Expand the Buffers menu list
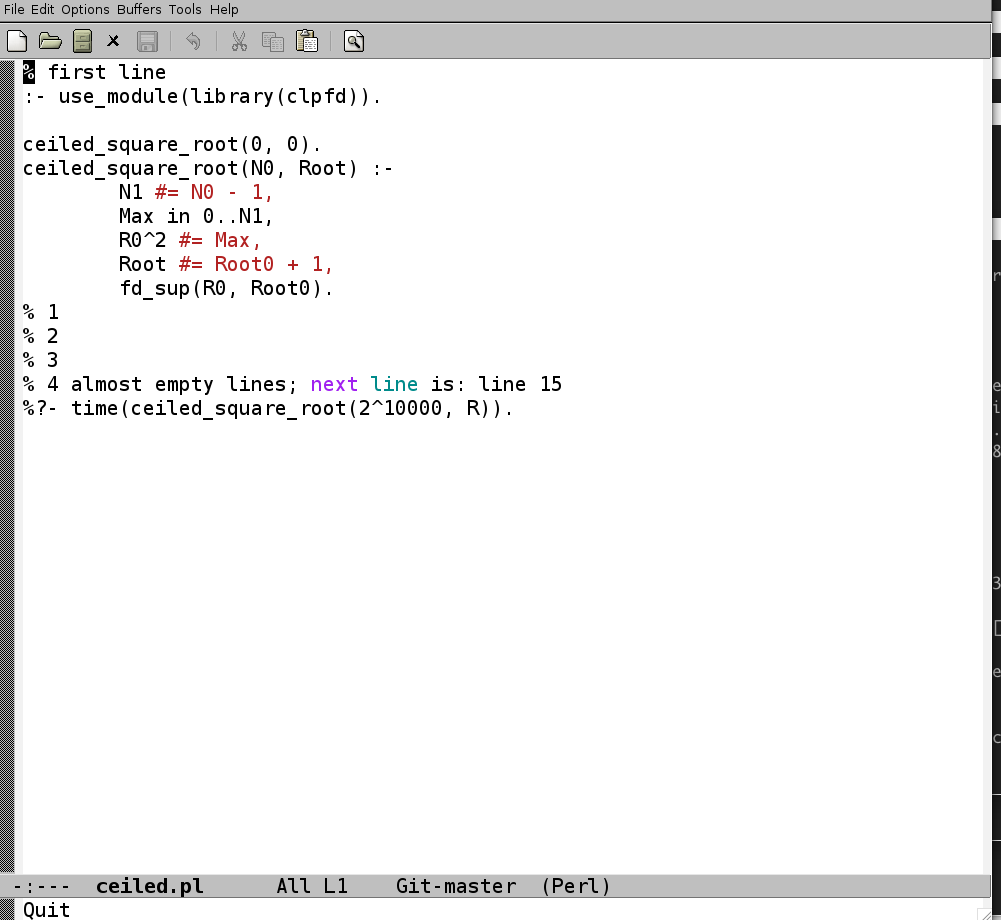 click(139, 9)
